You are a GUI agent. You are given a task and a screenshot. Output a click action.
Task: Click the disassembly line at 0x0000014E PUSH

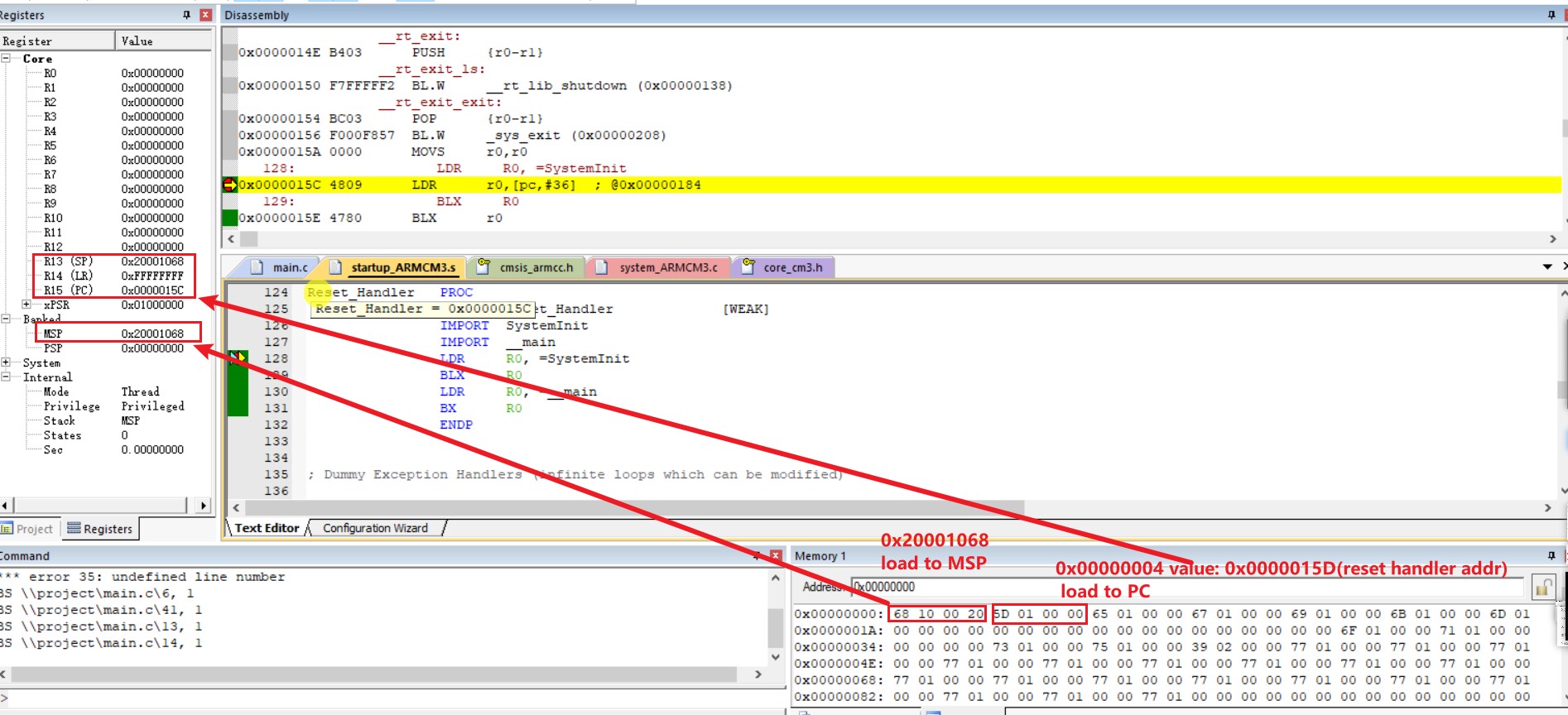[391, 52]
